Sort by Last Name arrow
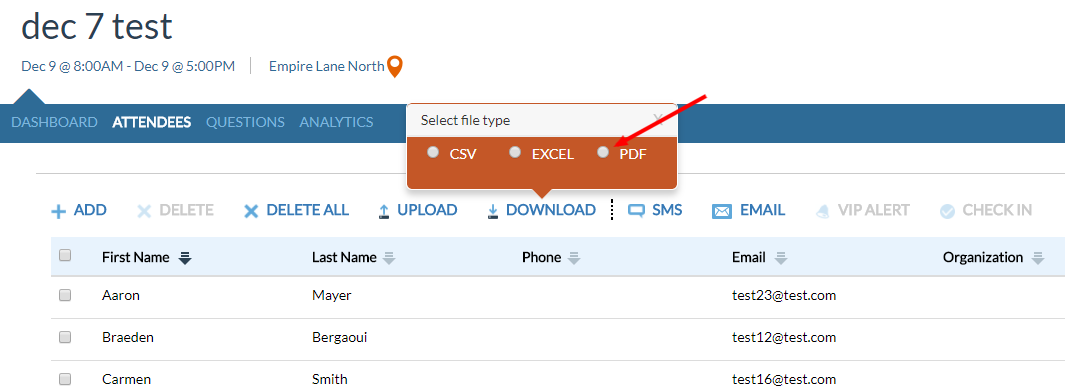This screenshot has height=387, width=1065. pos(389,258)
